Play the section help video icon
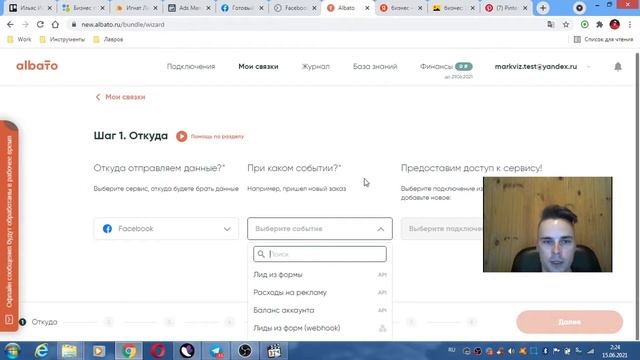Viewport: 640px width, 360px height. coord(182,136)
